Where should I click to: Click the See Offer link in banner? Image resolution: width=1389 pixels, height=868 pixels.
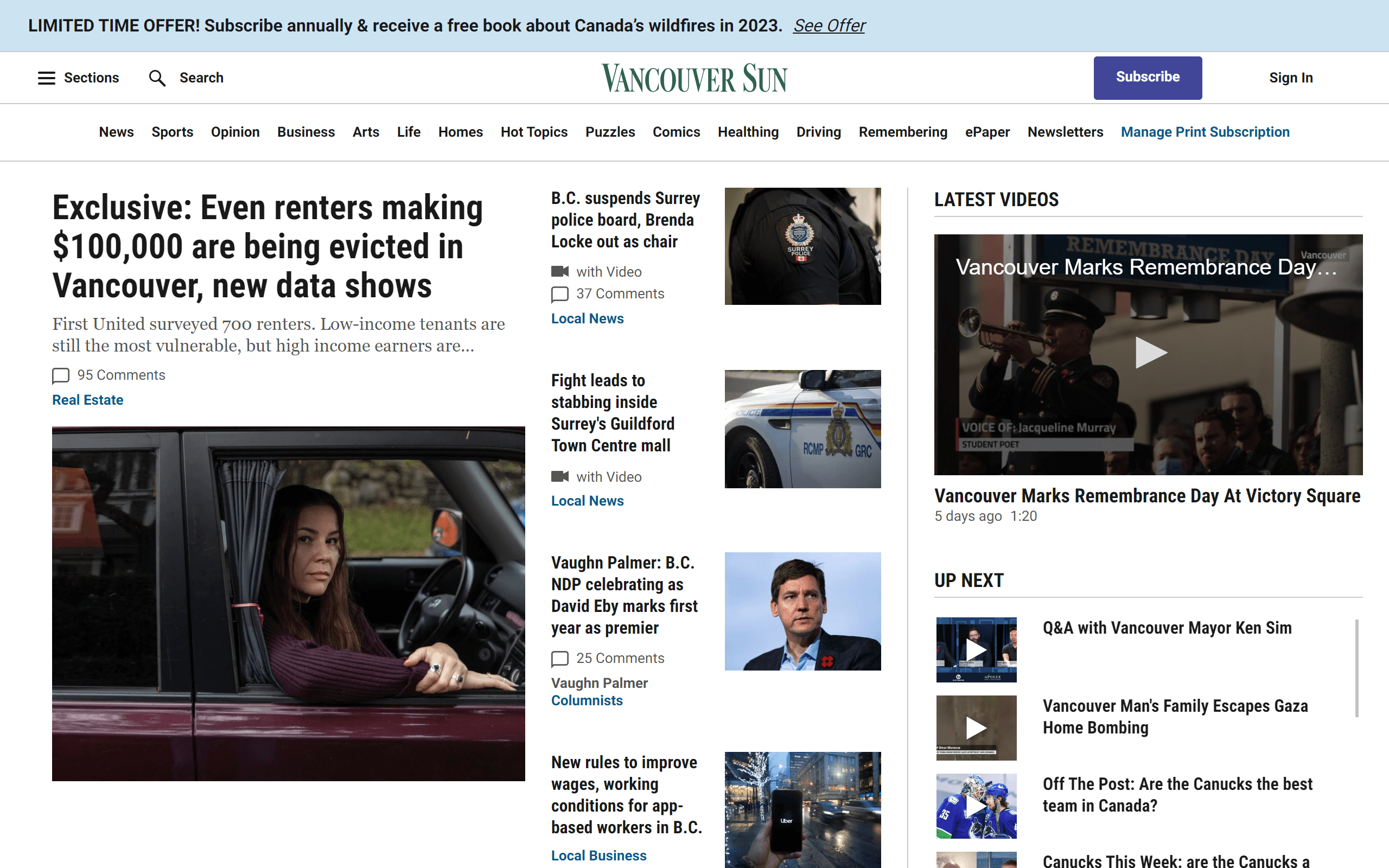(x=829, y=26)
